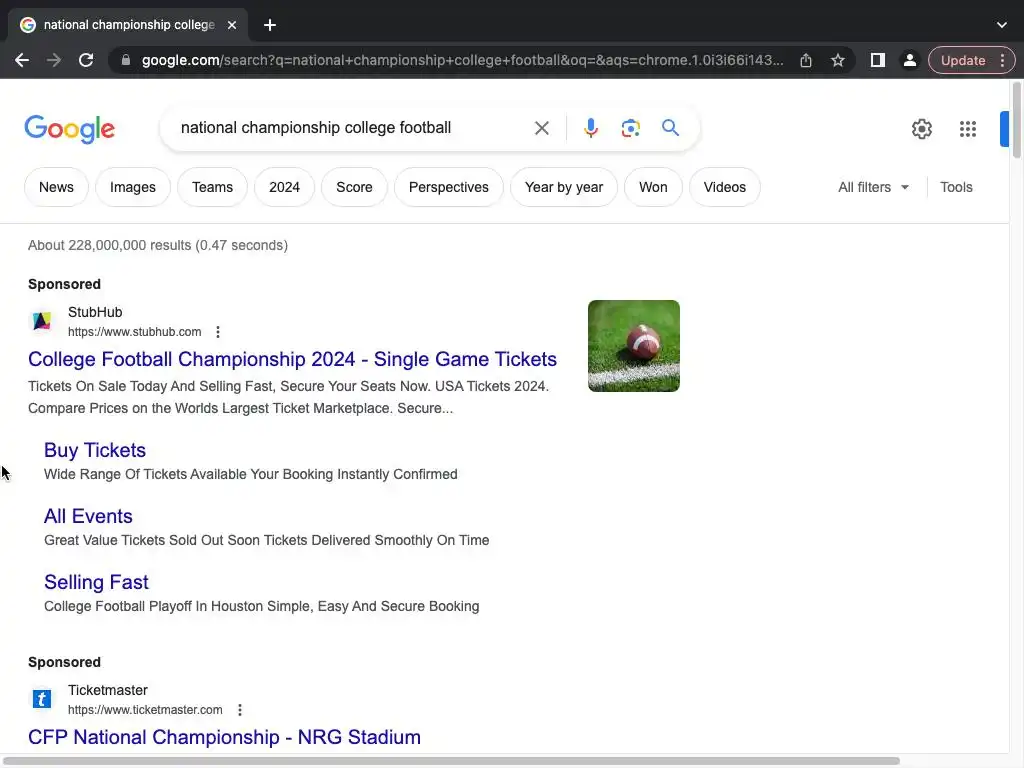
Task: Click the football thumbnail image
Action: [x=633, y=346]
